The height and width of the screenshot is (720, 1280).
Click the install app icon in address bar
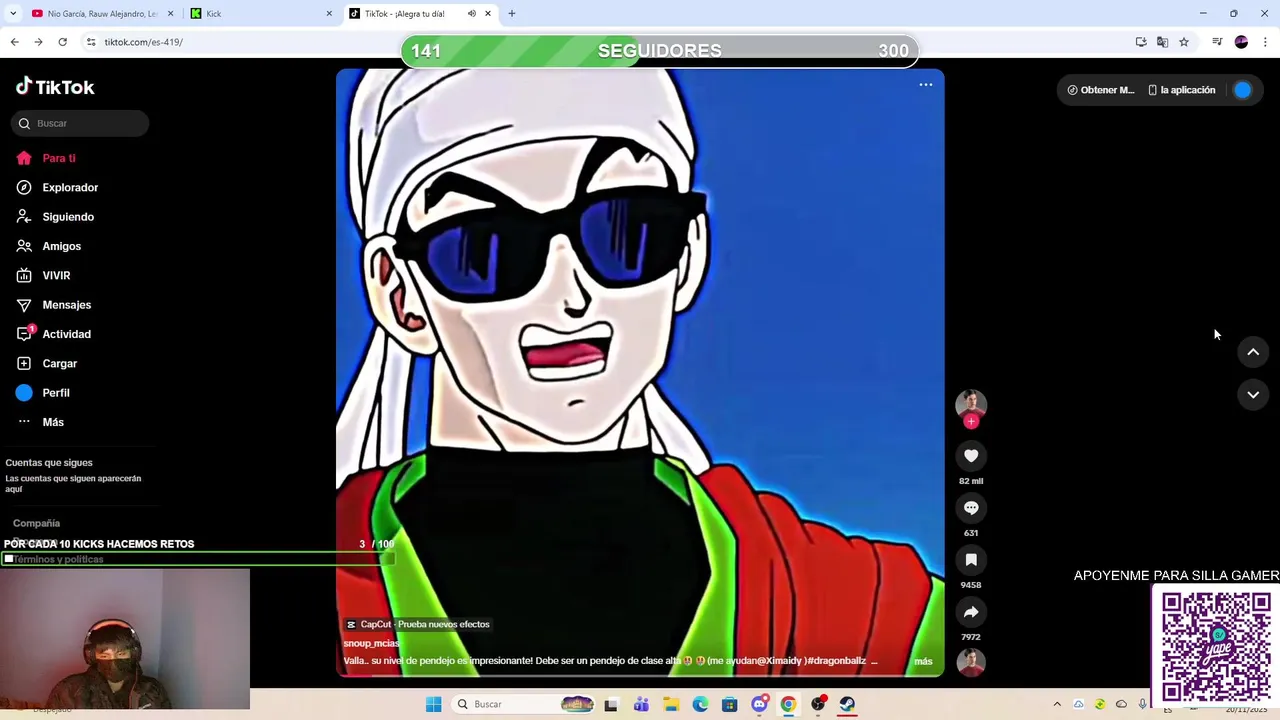click(x=1141, y=42)
